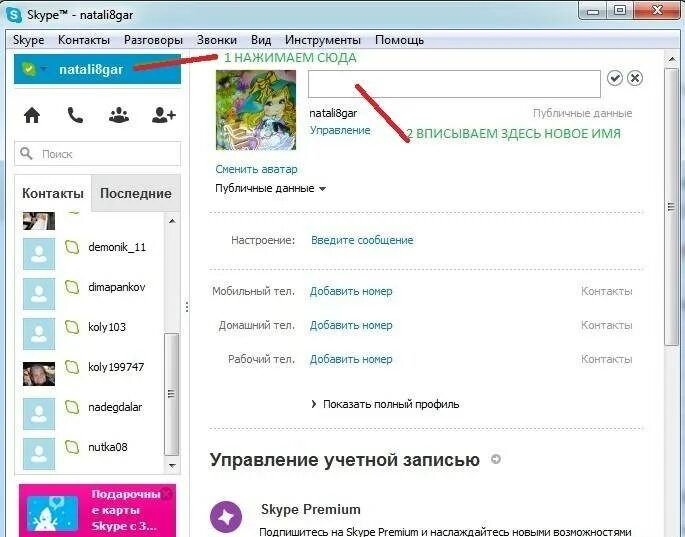Open the call phones dial icon
Screen dimensions: 685x537
coord(75,115)
